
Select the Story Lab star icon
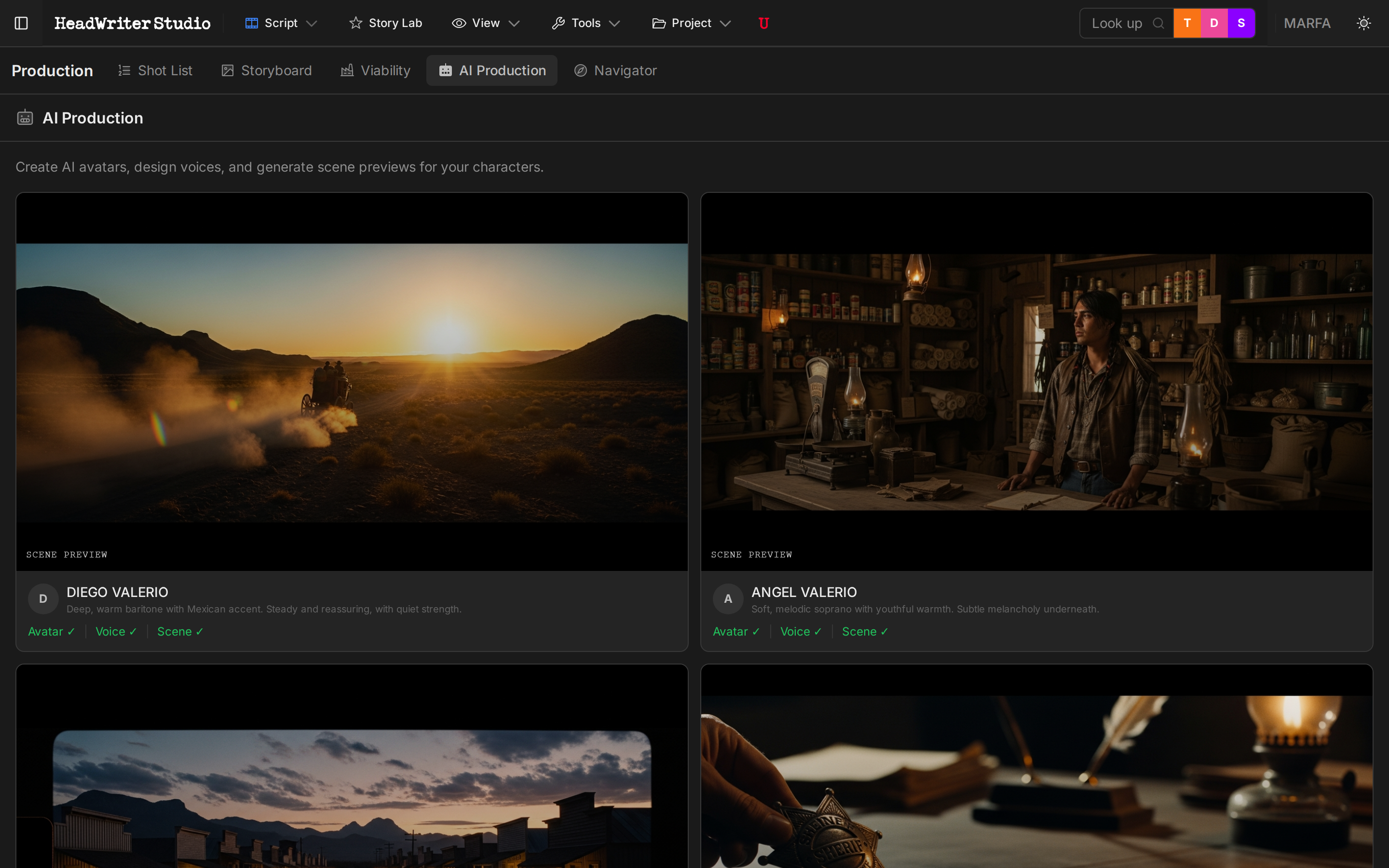coord(355,23)
